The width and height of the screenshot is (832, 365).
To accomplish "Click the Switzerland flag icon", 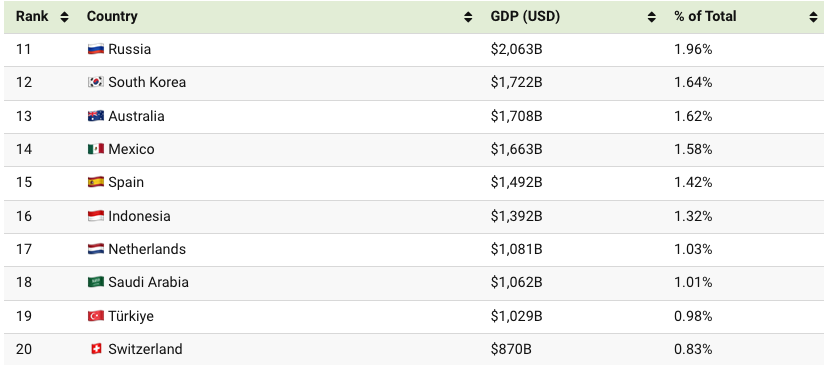I will point(96,349).
